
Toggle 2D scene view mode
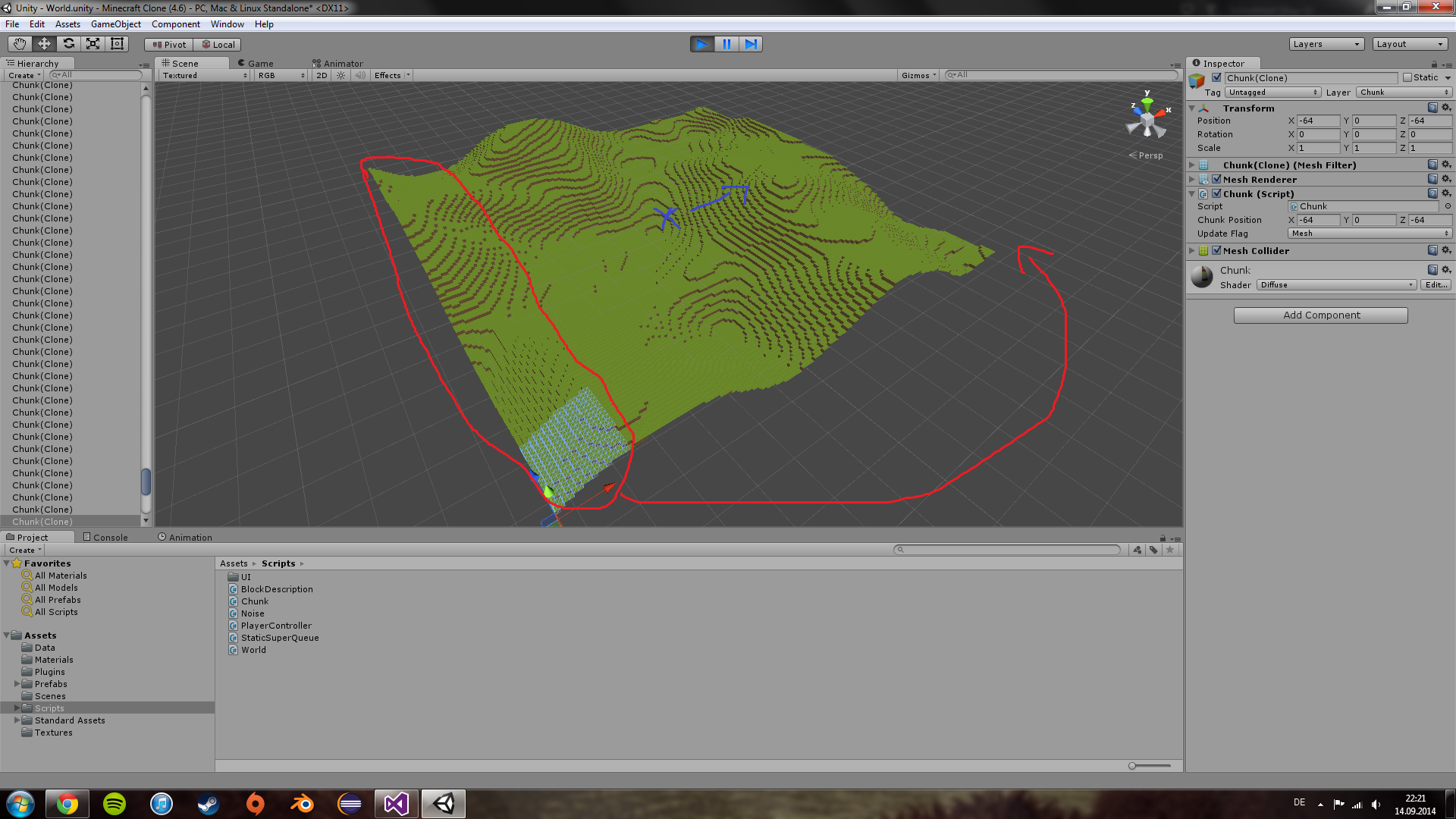tap(322, 75)
